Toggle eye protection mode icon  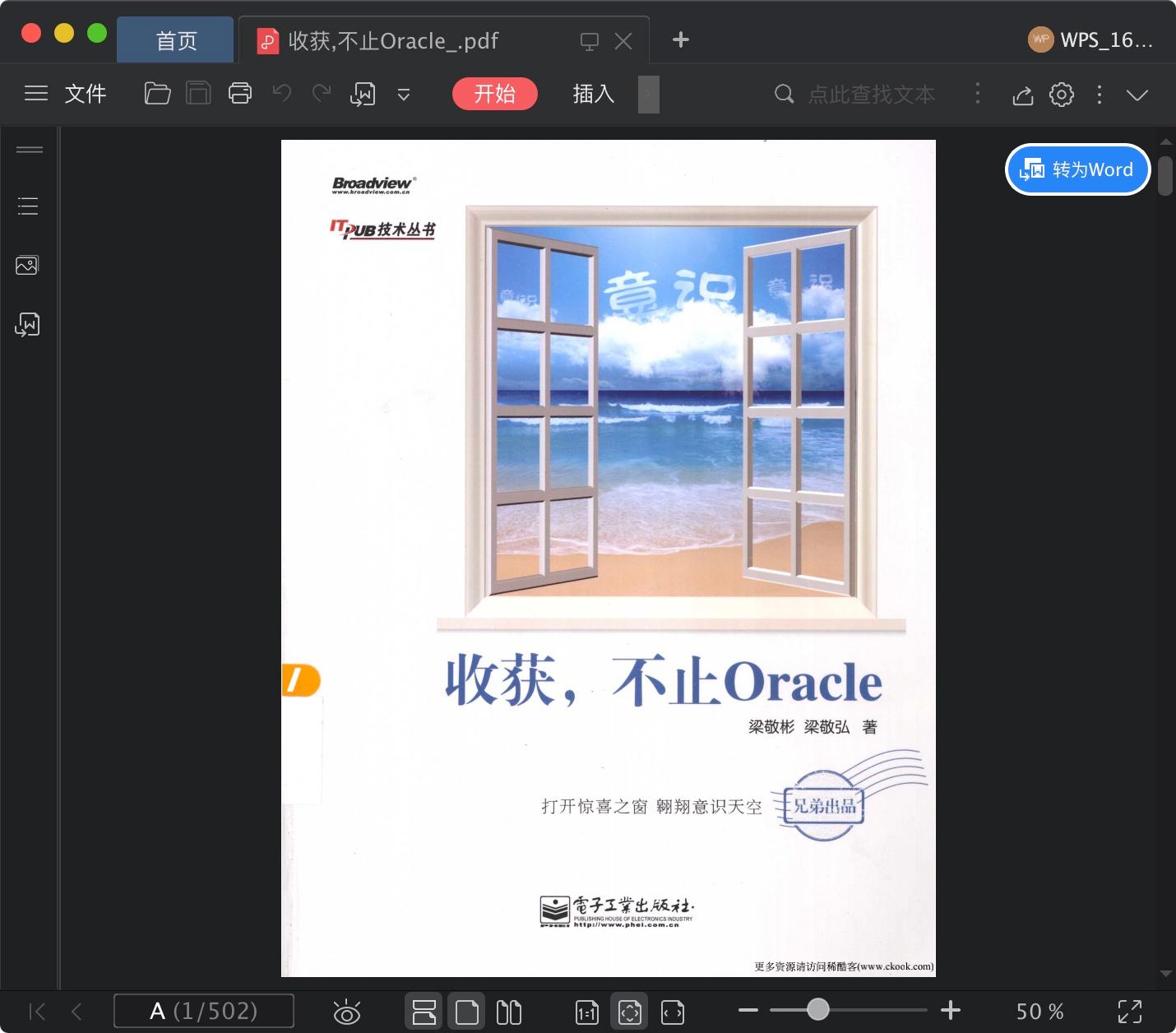pos(347,1012)
